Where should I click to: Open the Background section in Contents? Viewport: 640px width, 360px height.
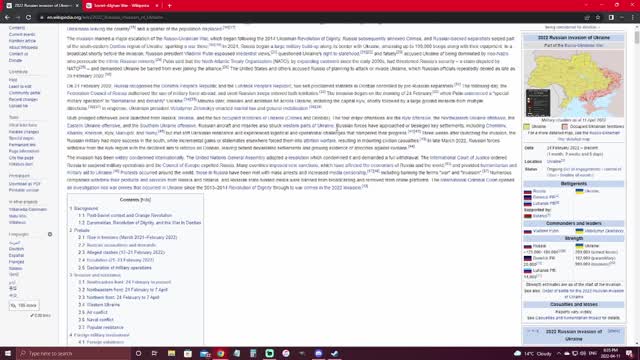(x=86, y=209)
